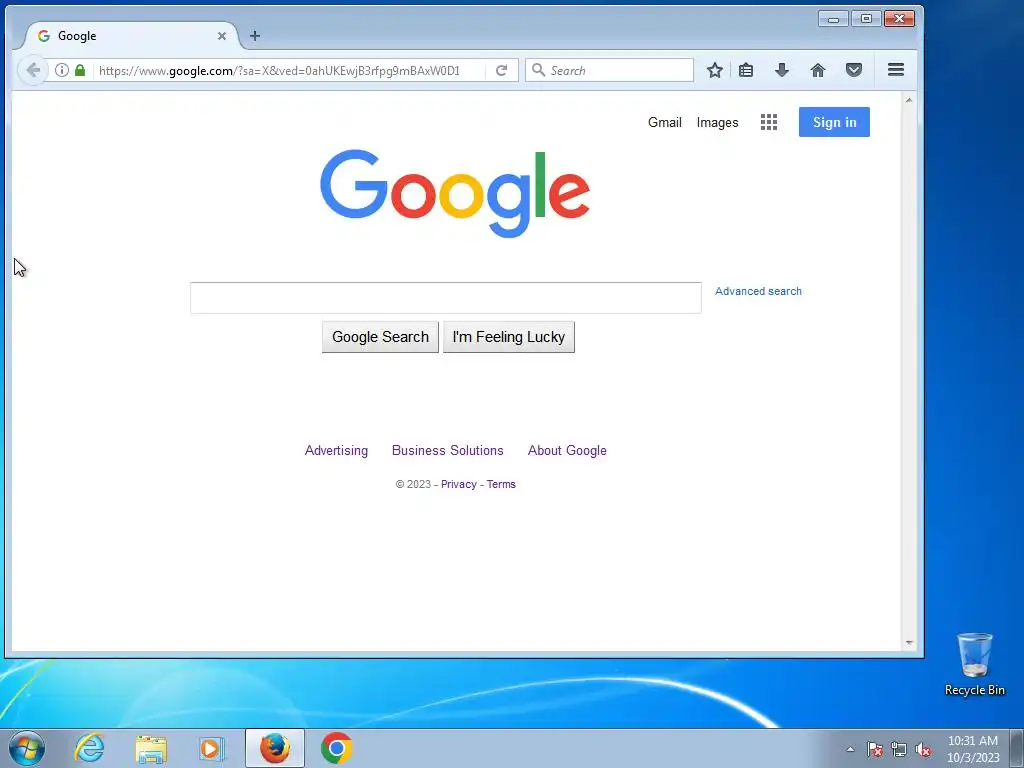The height and width of the screenshot is (768, 1024).
Task: Select the Google tab
Action: click(131, 36)
